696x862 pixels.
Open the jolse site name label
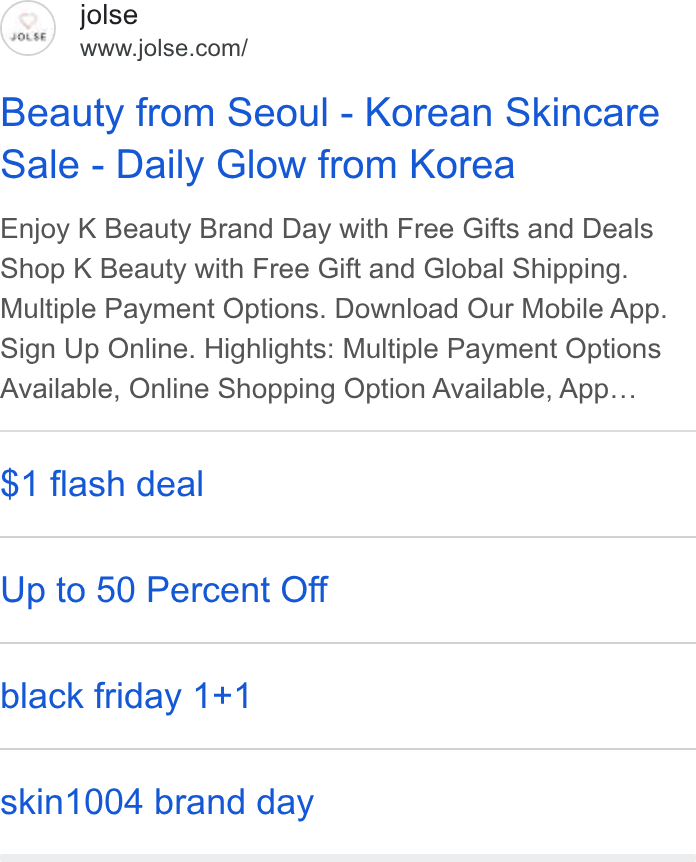pyautogui.click(x=109, y=15)
